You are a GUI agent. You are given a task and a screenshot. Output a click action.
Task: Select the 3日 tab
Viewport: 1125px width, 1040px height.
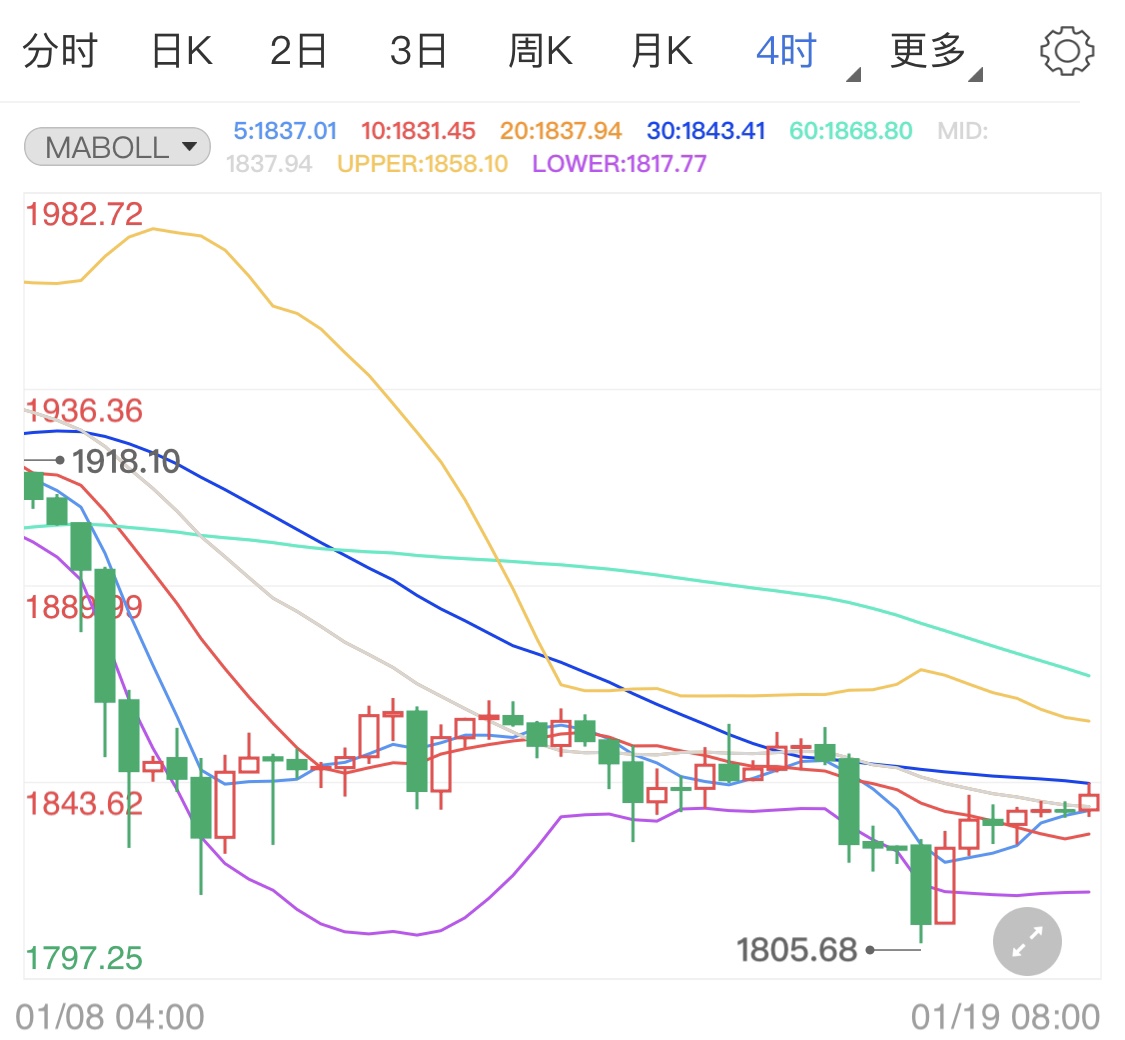pyautogui.click(x=418, y=51)
